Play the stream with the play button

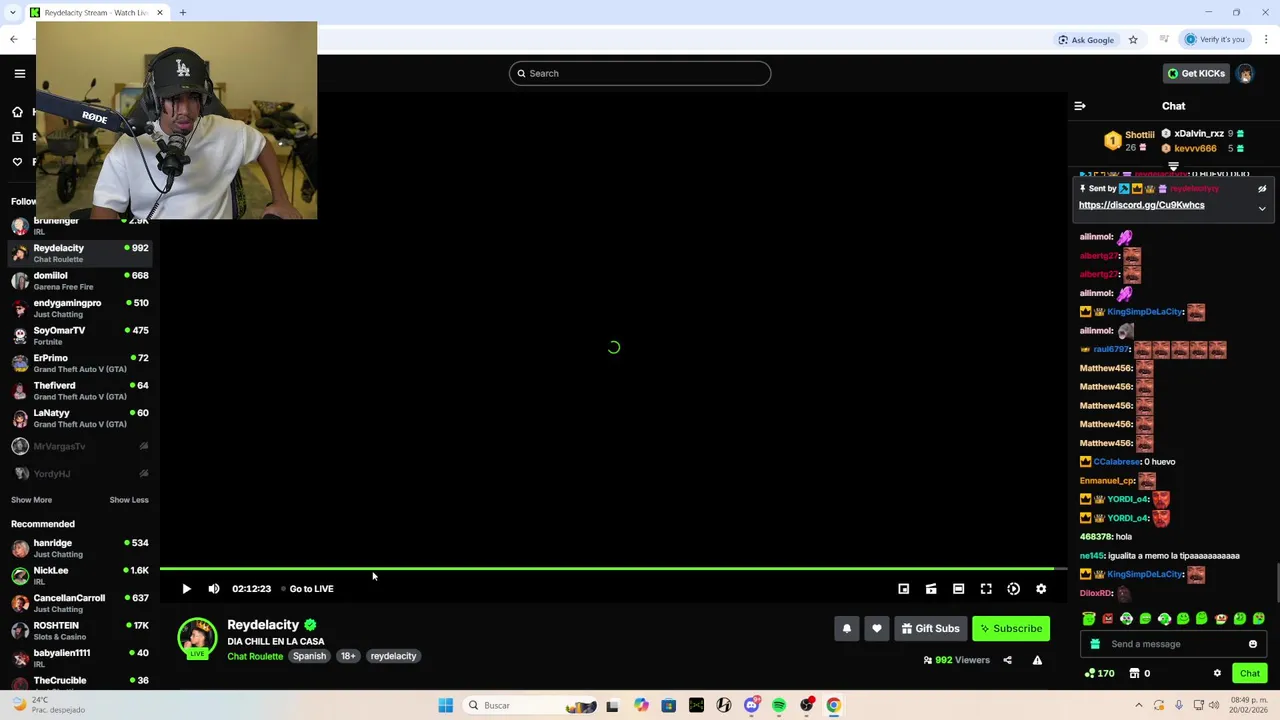click(x=186, y=589)
